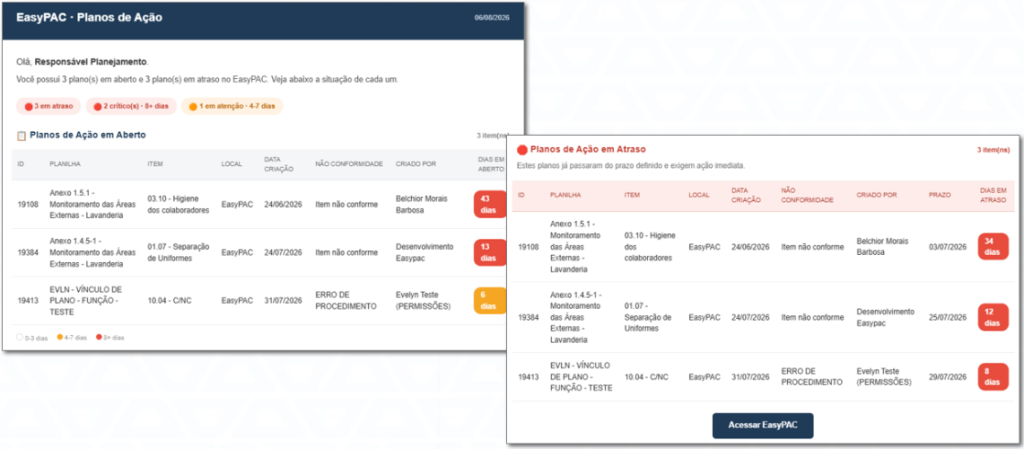
Task: Click the '3 item(ns)' count in Em Atraso panel
Action: coord(993,150)
